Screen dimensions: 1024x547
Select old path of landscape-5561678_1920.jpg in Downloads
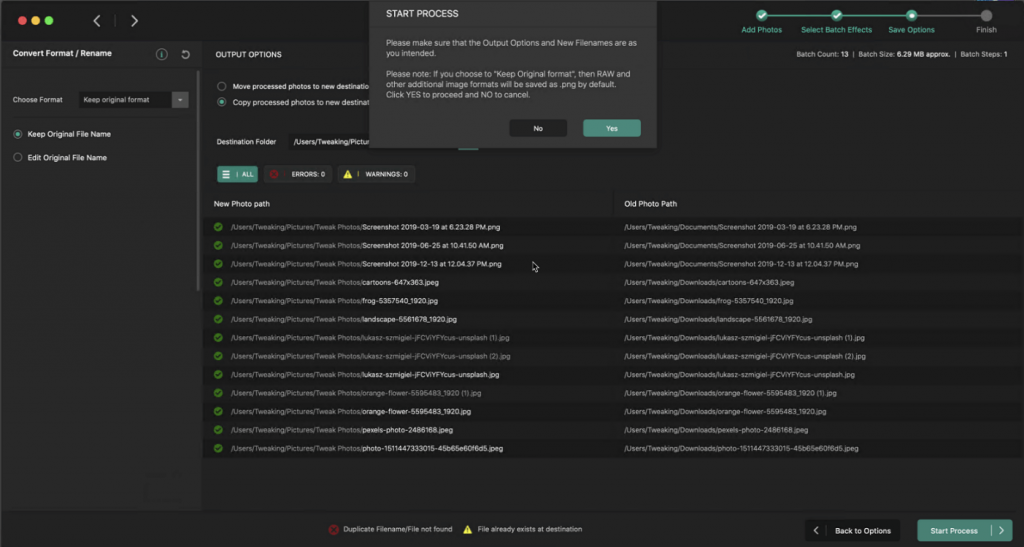point(718,319)
